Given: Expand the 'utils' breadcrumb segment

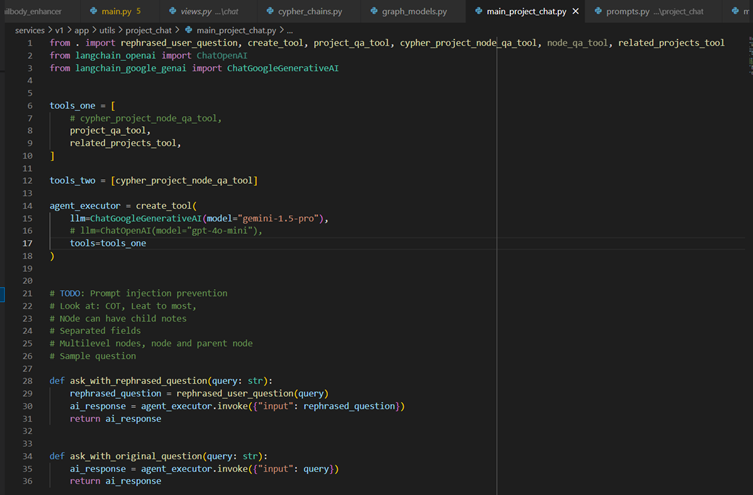Looking at the screenshot, I should coord(106,30).
